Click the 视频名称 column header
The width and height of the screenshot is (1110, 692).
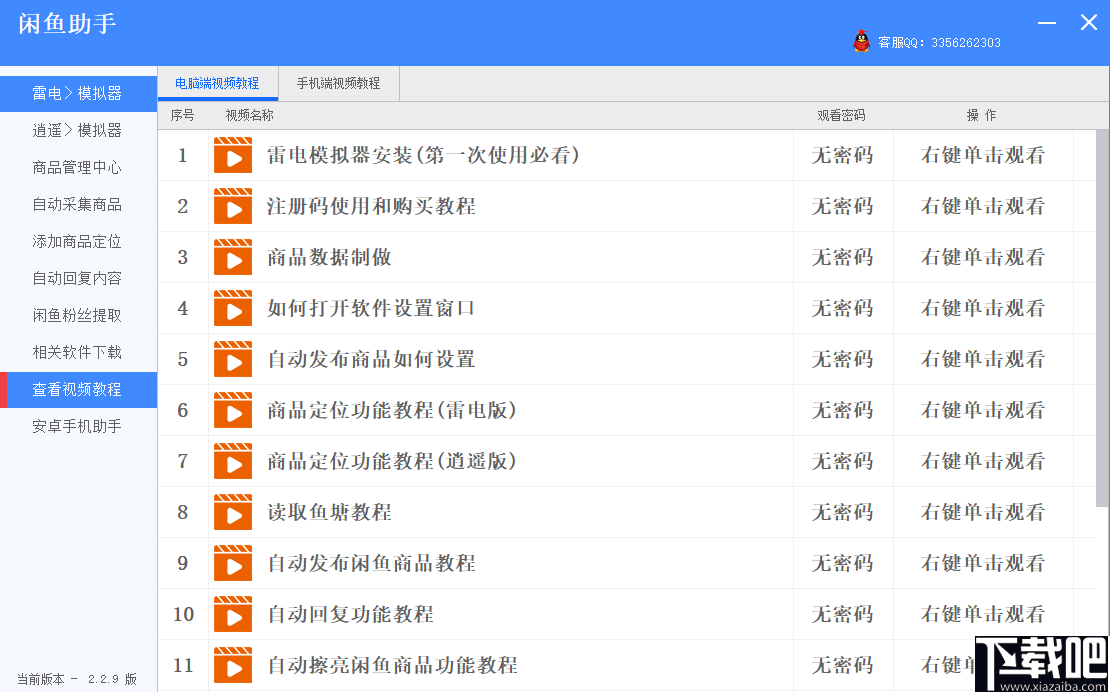tap(249, 115)
